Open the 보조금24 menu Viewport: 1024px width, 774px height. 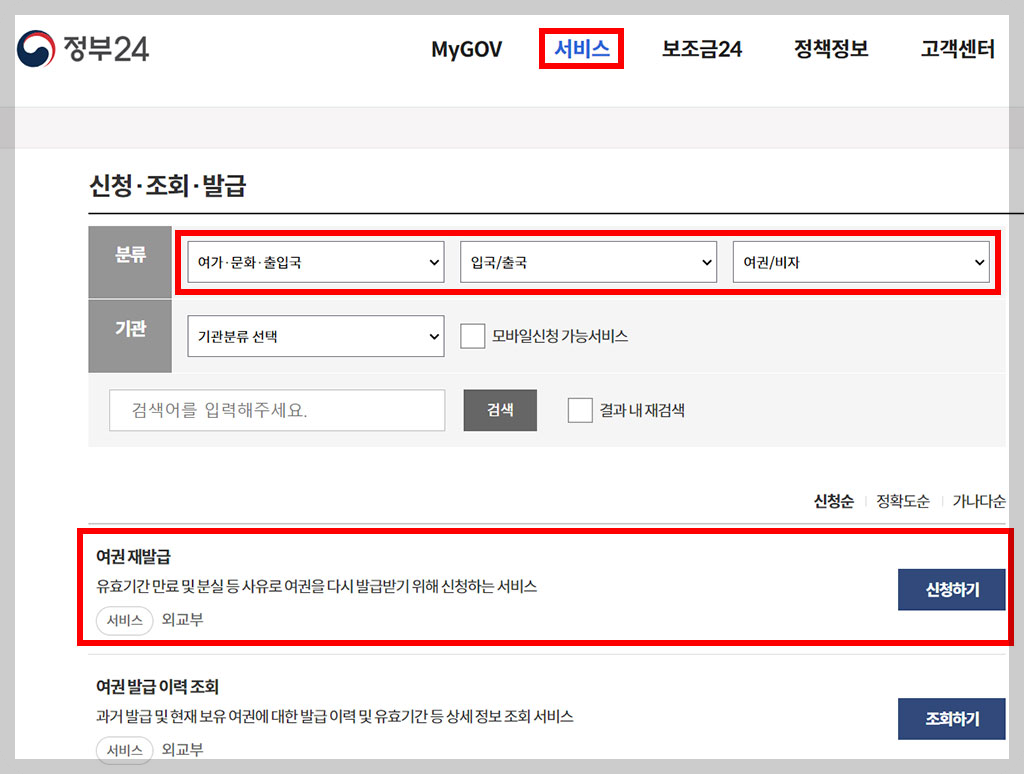pyautogui.click(x=701, y=48)
